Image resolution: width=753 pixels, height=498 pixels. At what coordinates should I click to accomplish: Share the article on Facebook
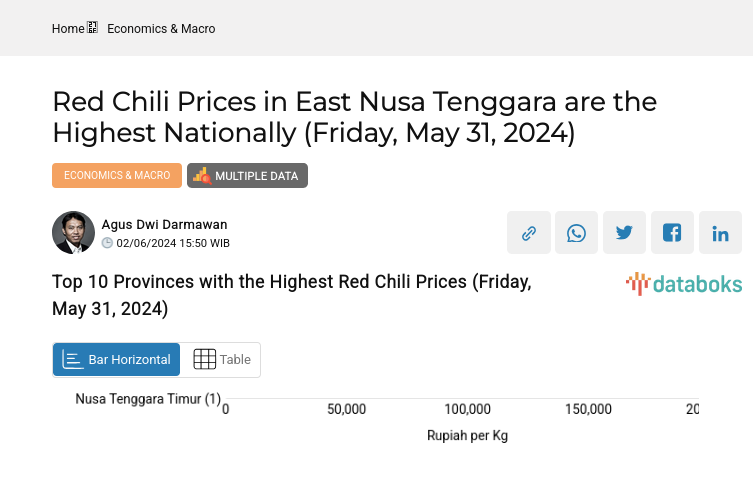(x=672, y=233)
